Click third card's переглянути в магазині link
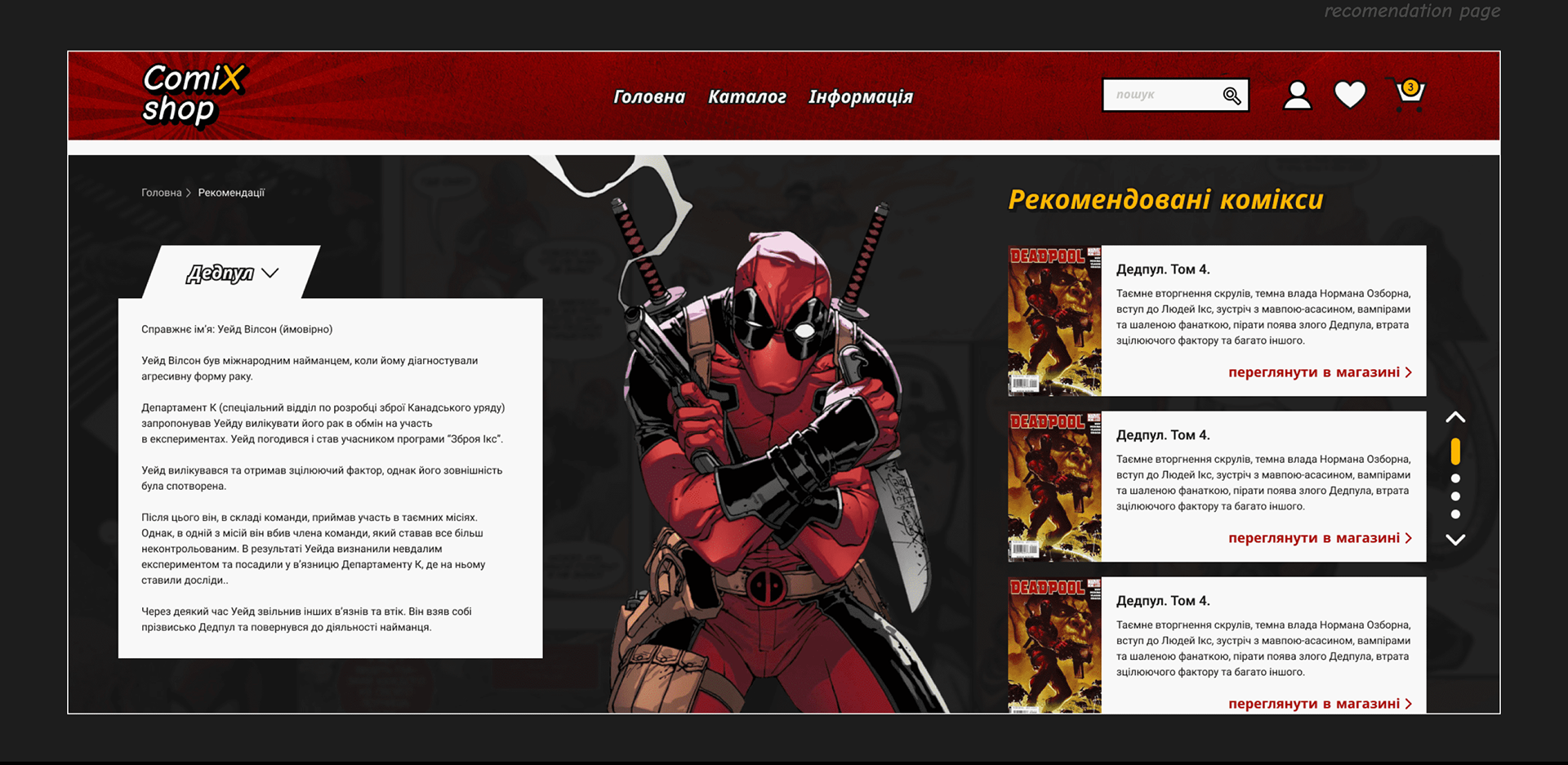 coord(1320,704)
